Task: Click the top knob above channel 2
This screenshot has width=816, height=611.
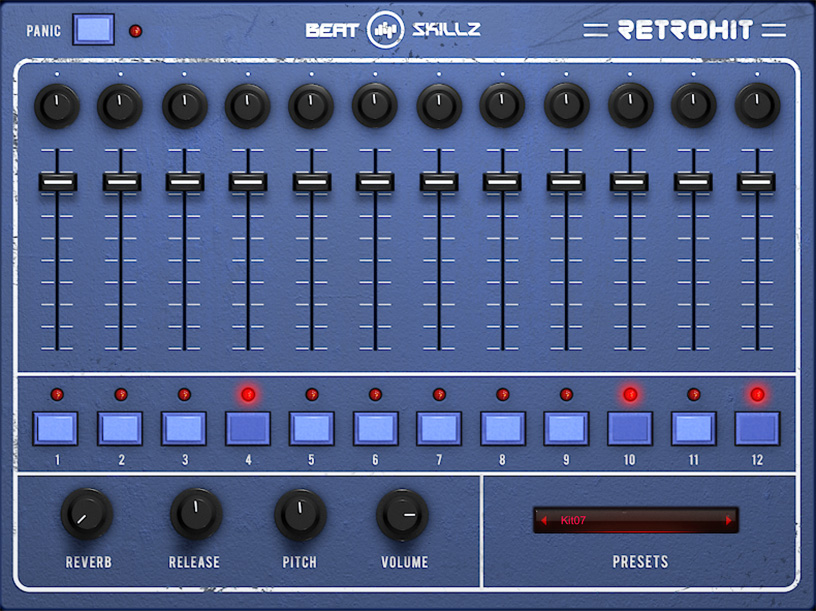Action: coord(120,106)
